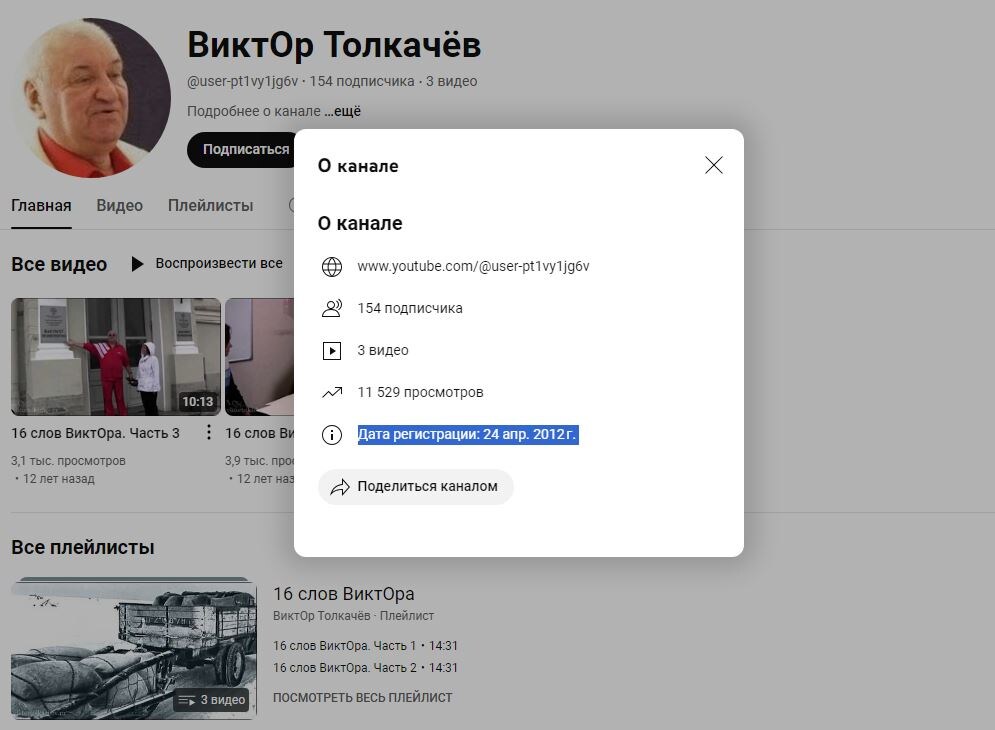Click the globe icon beside channel URL
The width and height of the screenshot is (995, 730).
tap(332, 267)
